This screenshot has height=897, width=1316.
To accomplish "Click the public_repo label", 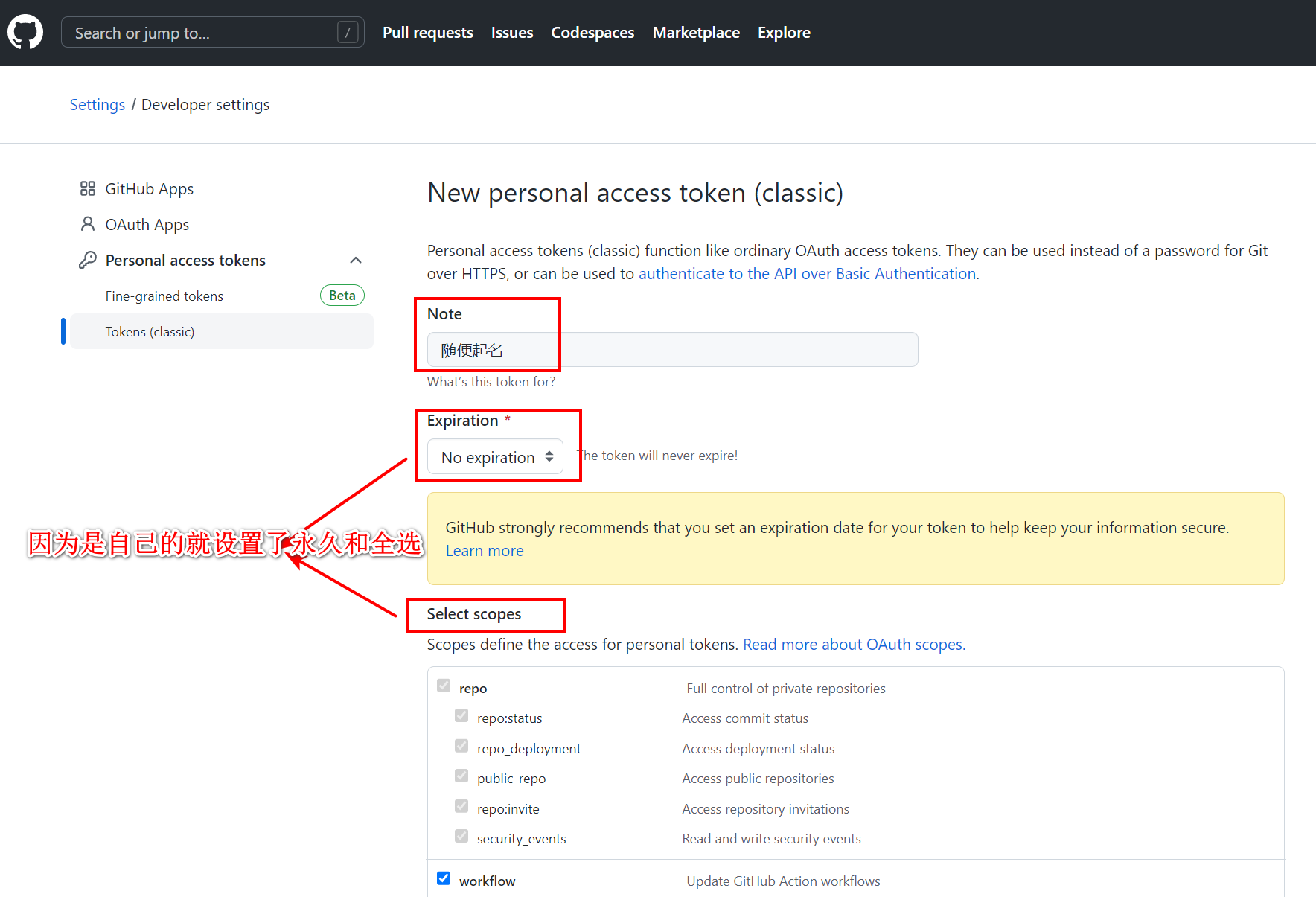I will [x=511, y=779].
